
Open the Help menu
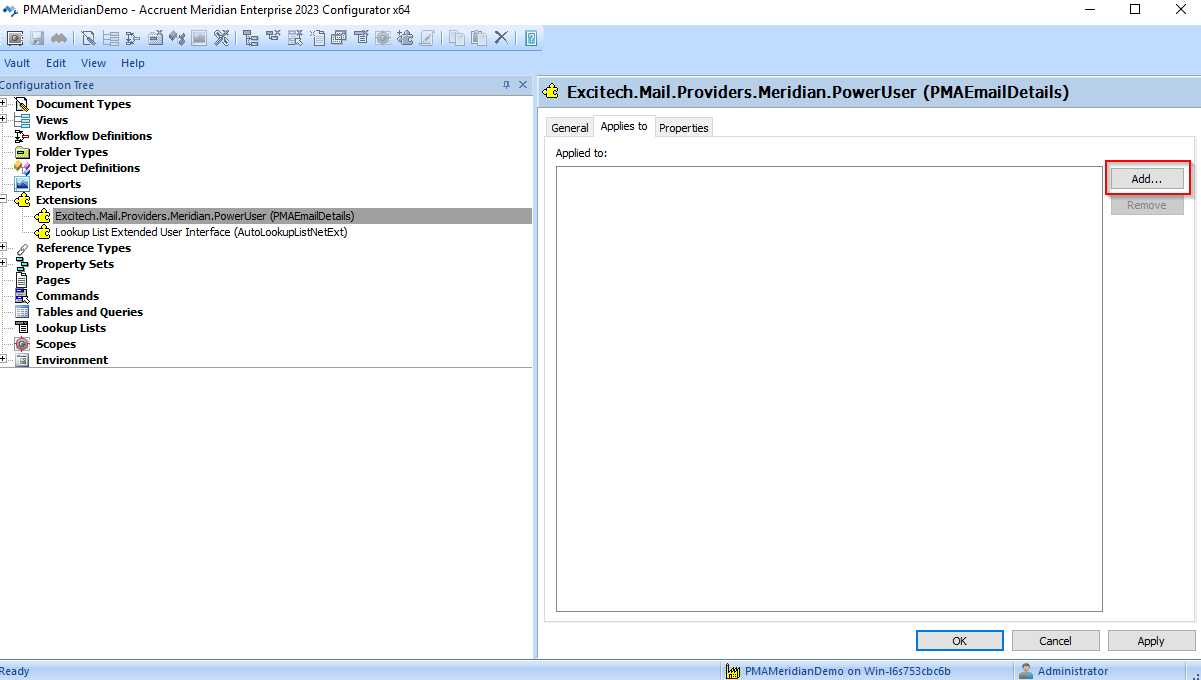133,63
